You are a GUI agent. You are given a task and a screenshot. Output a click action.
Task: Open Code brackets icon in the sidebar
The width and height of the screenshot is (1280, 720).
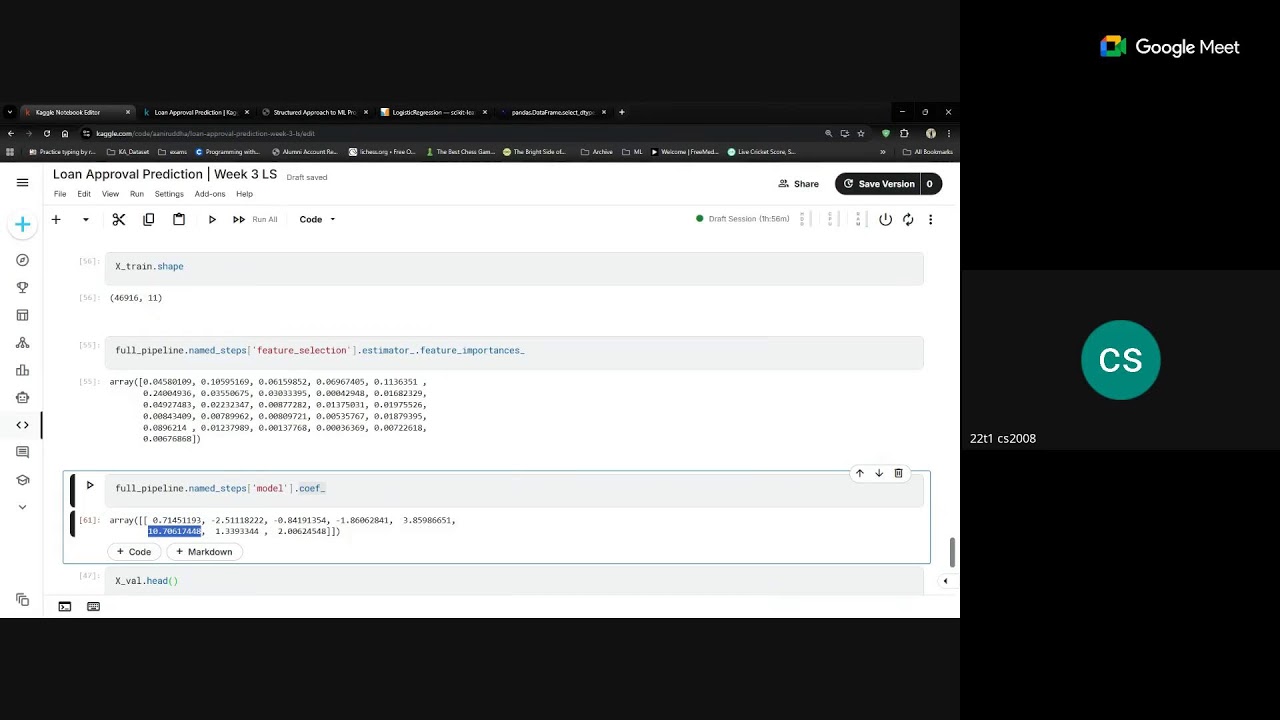pos(22,425)
